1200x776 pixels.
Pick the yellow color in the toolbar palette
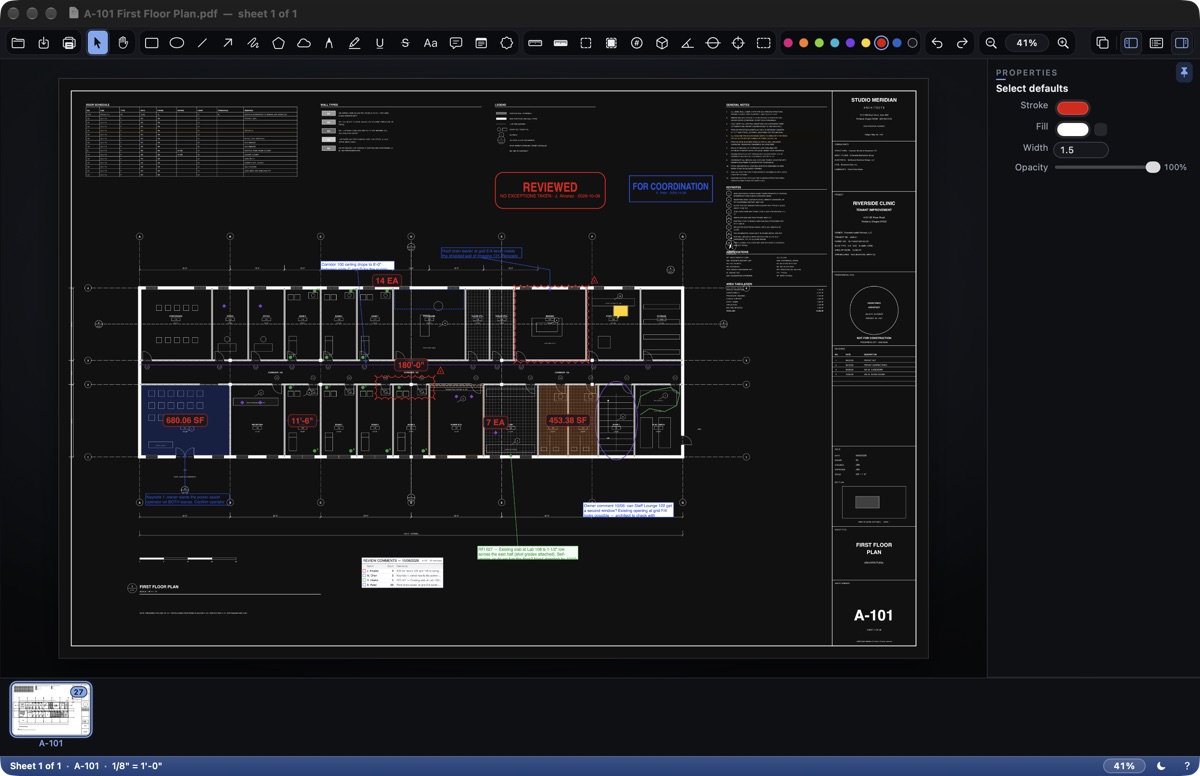[866, 43]
